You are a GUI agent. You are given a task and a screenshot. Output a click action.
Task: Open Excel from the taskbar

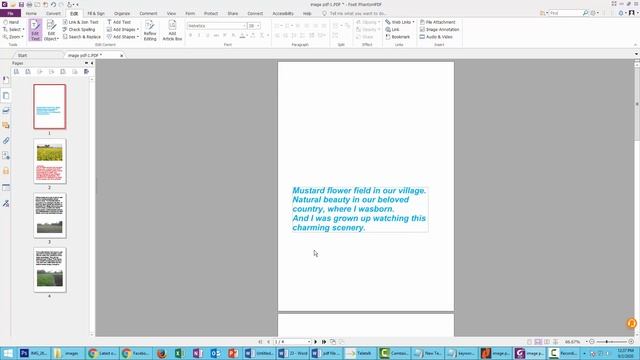pyautogui.click(x=179, y=353)
